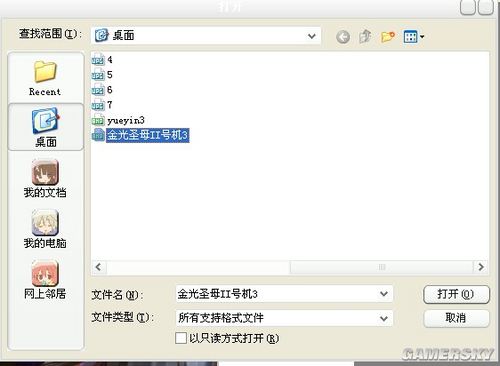Open 我的文档 from the places bar
Image resolution: width=500 pixels, height=366 pixels.
pos(45,178)
